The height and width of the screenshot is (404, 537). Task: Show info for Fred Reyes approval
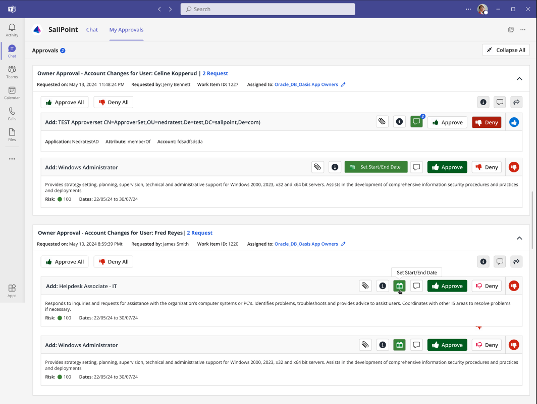(483, 262)
